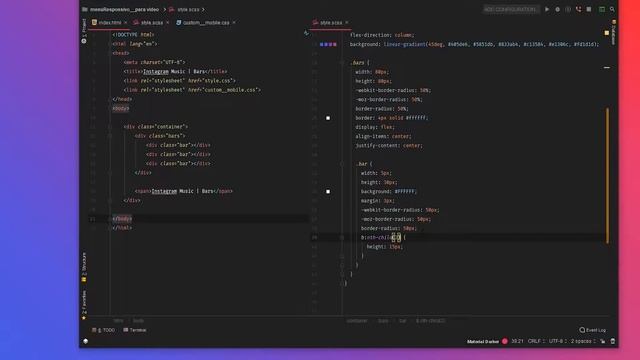
Task: Open the Add Configuration dropdown
Action: (x=510, y=9)
